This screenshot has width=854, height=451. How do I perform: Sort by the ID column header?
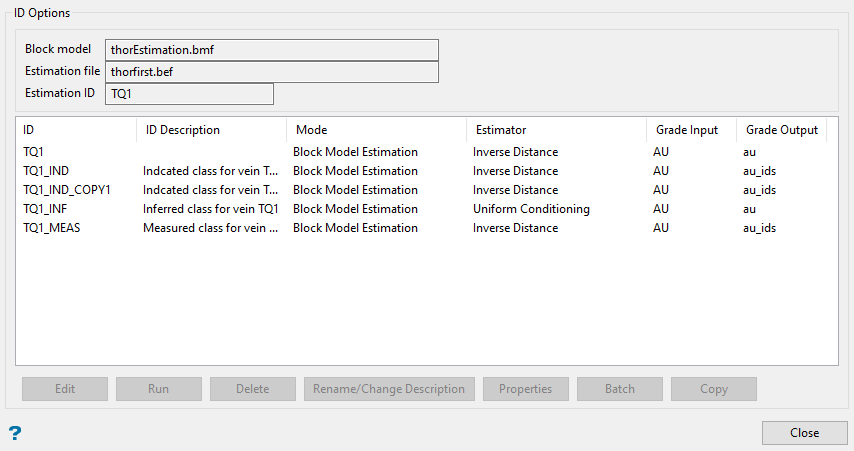(76, 130)
